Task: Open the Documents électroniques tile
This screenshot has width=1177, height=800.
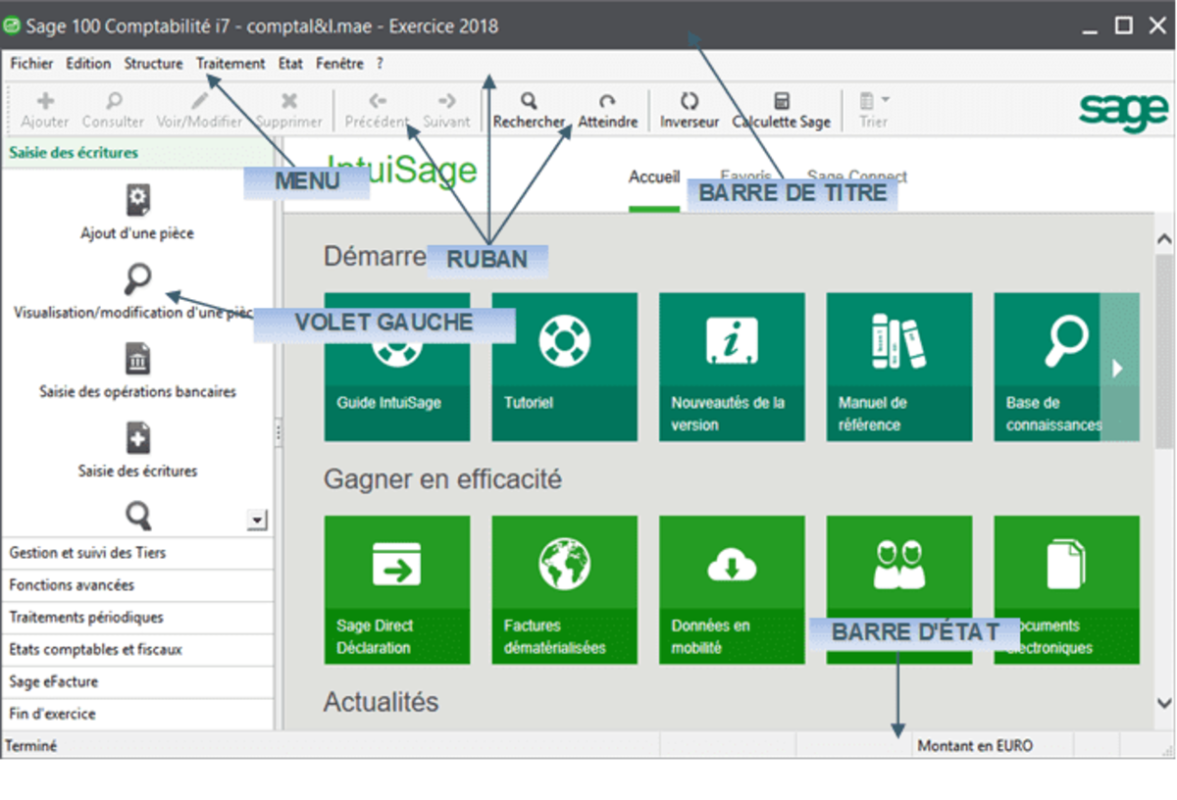Action: [x=1067, y=590]
